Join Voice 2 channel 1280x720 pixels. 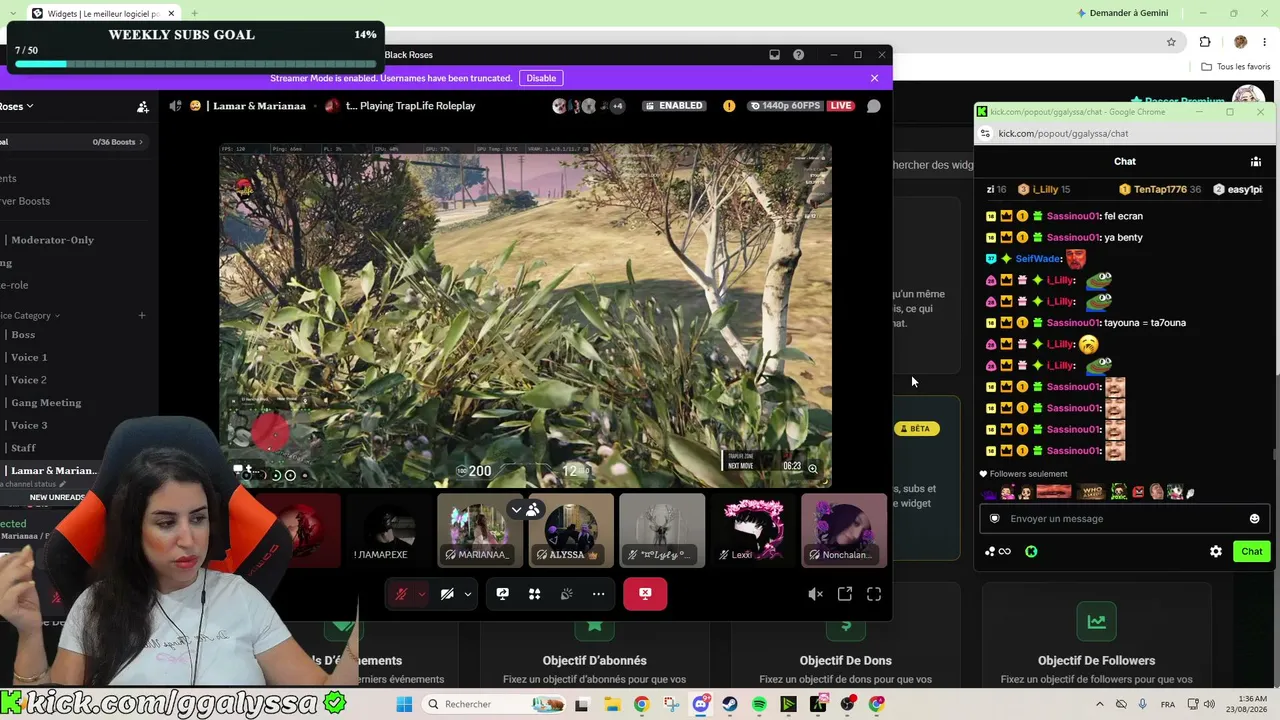click(x=29, y=380)
